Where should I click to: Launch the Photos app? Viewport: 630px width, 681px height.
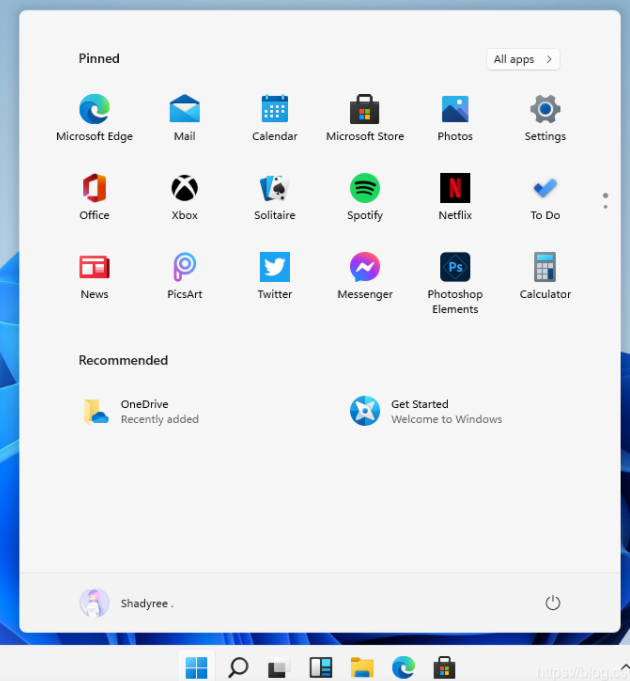pos(455,117)
